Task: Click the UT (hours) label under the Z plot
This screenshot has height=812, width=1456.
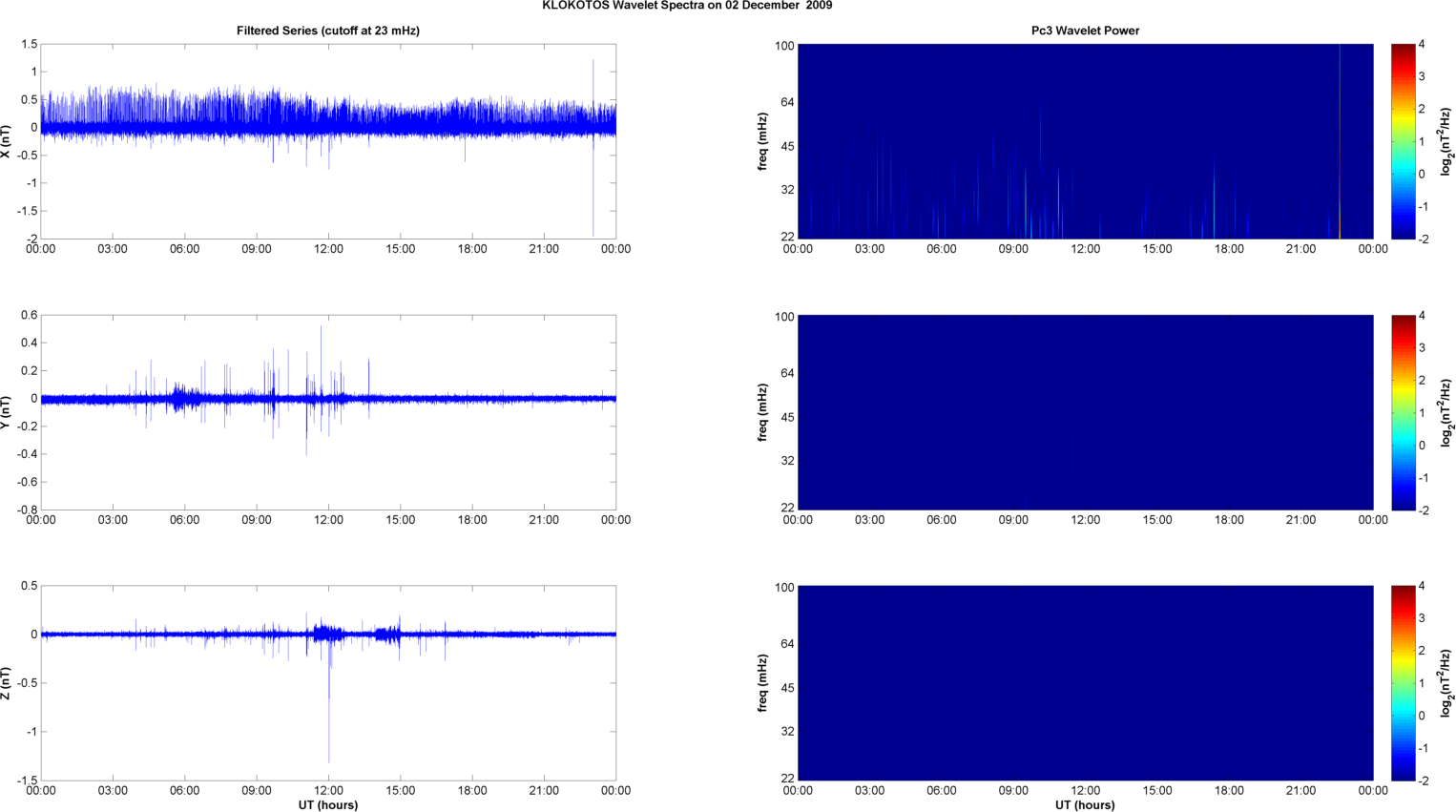Action: coord(328,805)
